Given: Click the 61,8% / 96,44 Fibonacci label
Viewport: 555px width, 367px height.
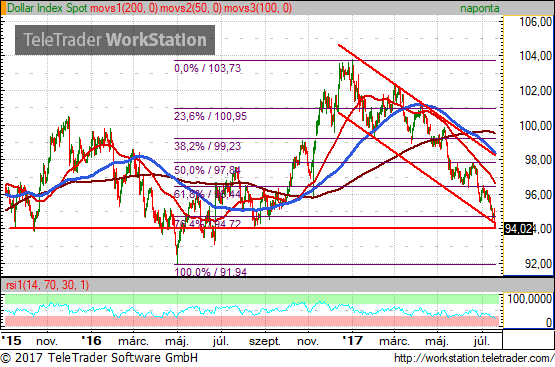Looking at the screenshot, I should point(207,194).
